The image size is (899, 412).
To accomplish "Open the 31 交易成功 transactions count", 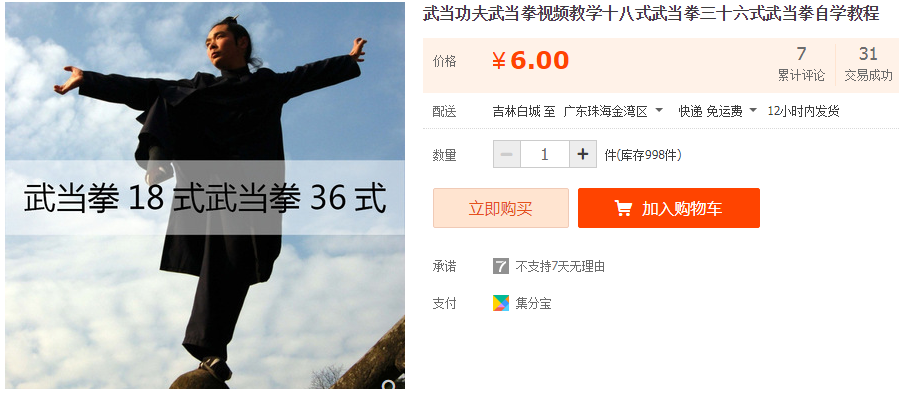I will (x=868, y=64).
